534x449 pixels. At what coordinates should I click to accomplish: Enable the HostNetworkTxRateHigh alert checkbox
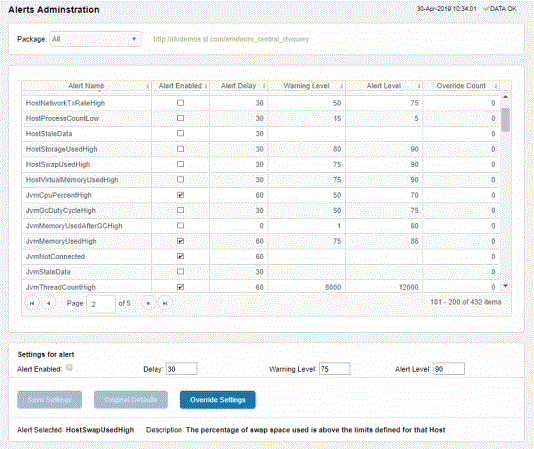[180, 103]
